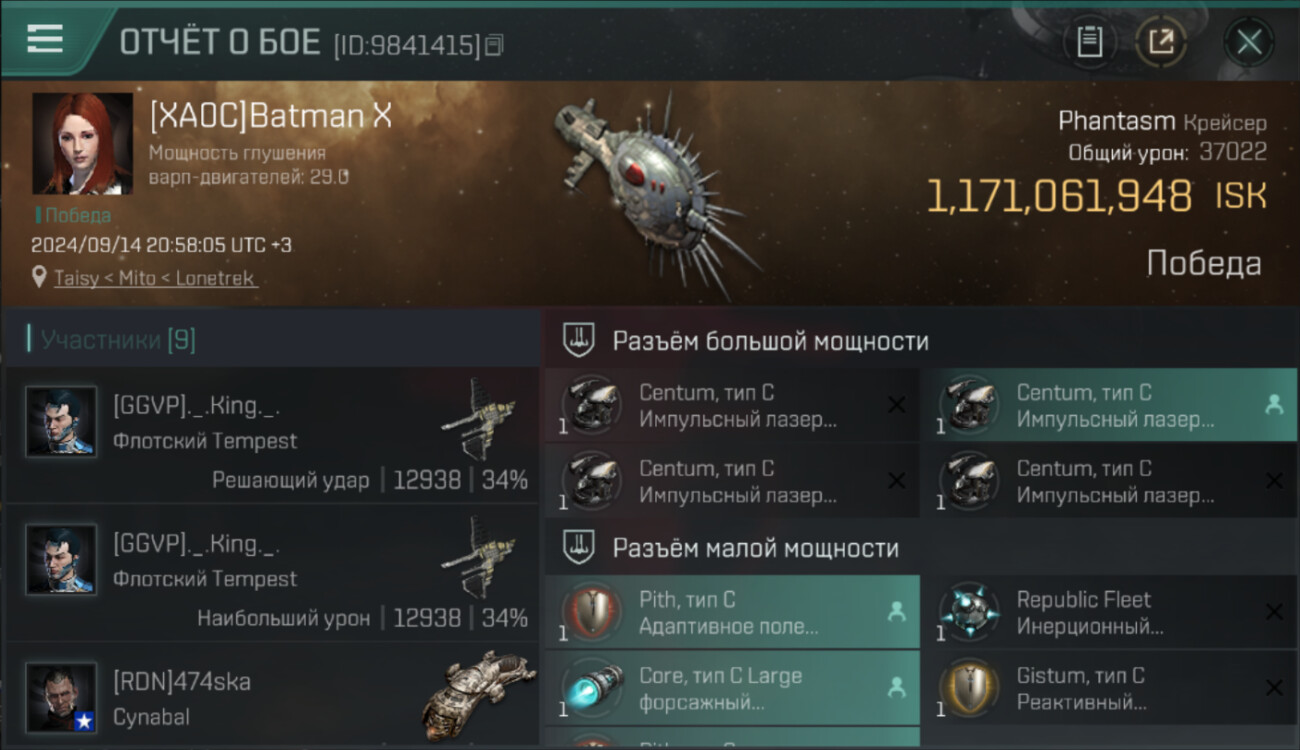The width and height of the screenshot is (1300, 750).
Task: Follow the Taisy < Mito < Lonetrek location link
Action: [x=155, y=278]
